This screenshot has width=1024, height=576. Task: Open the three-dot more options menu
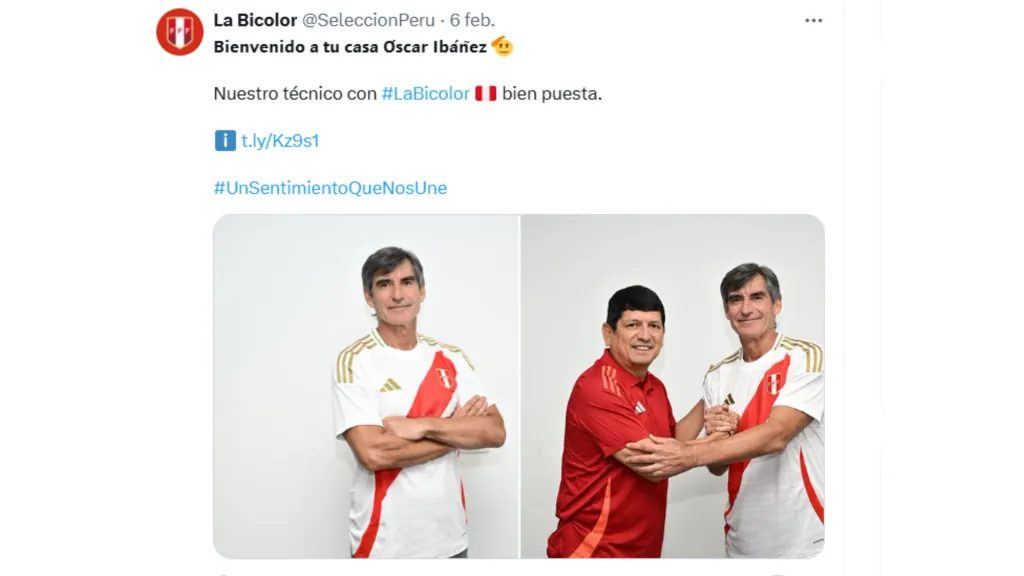pyautogui.click(x=814, y=21)
